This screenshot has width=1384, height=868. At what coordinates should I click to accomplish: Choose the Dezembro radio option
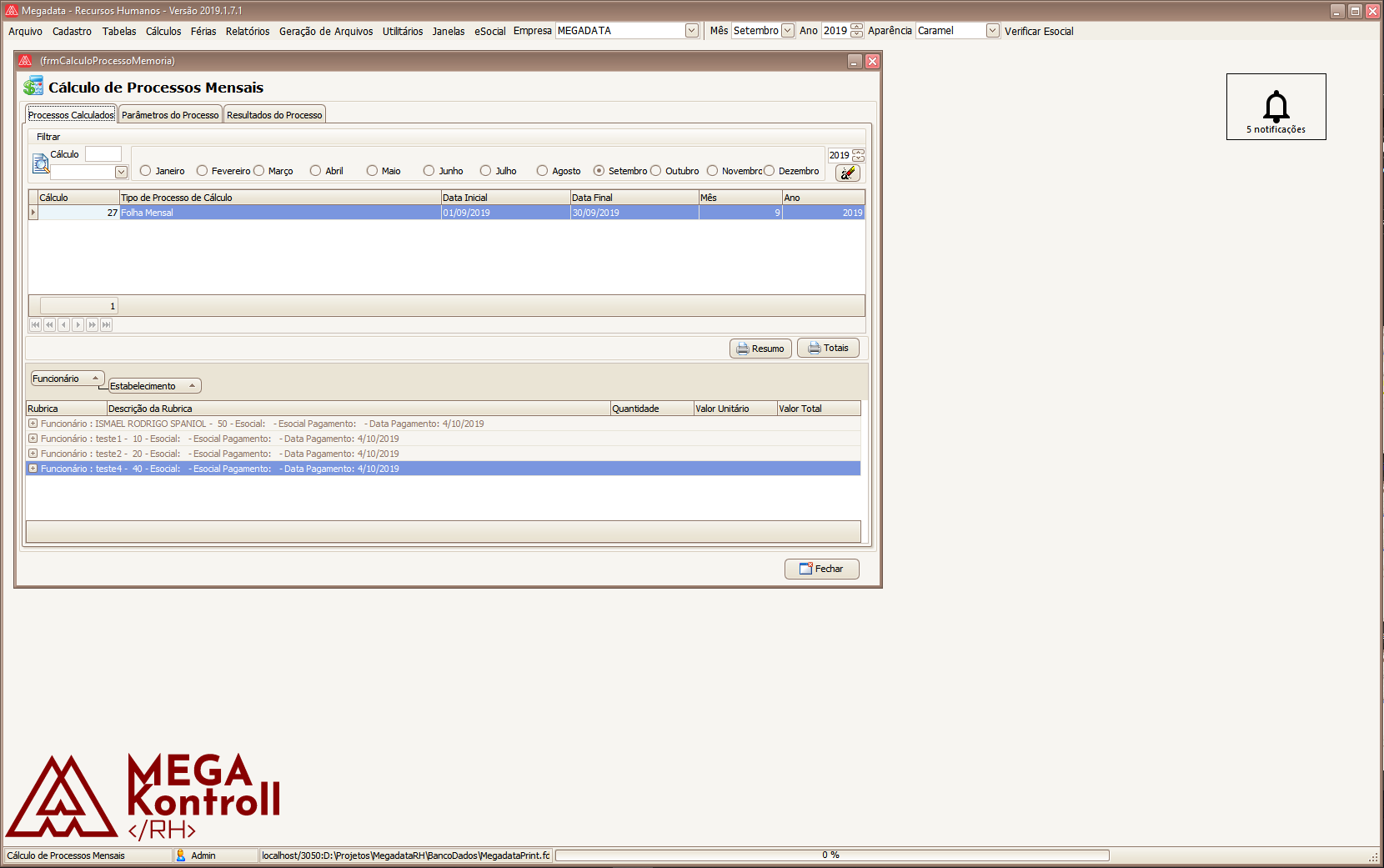[770, 171]
